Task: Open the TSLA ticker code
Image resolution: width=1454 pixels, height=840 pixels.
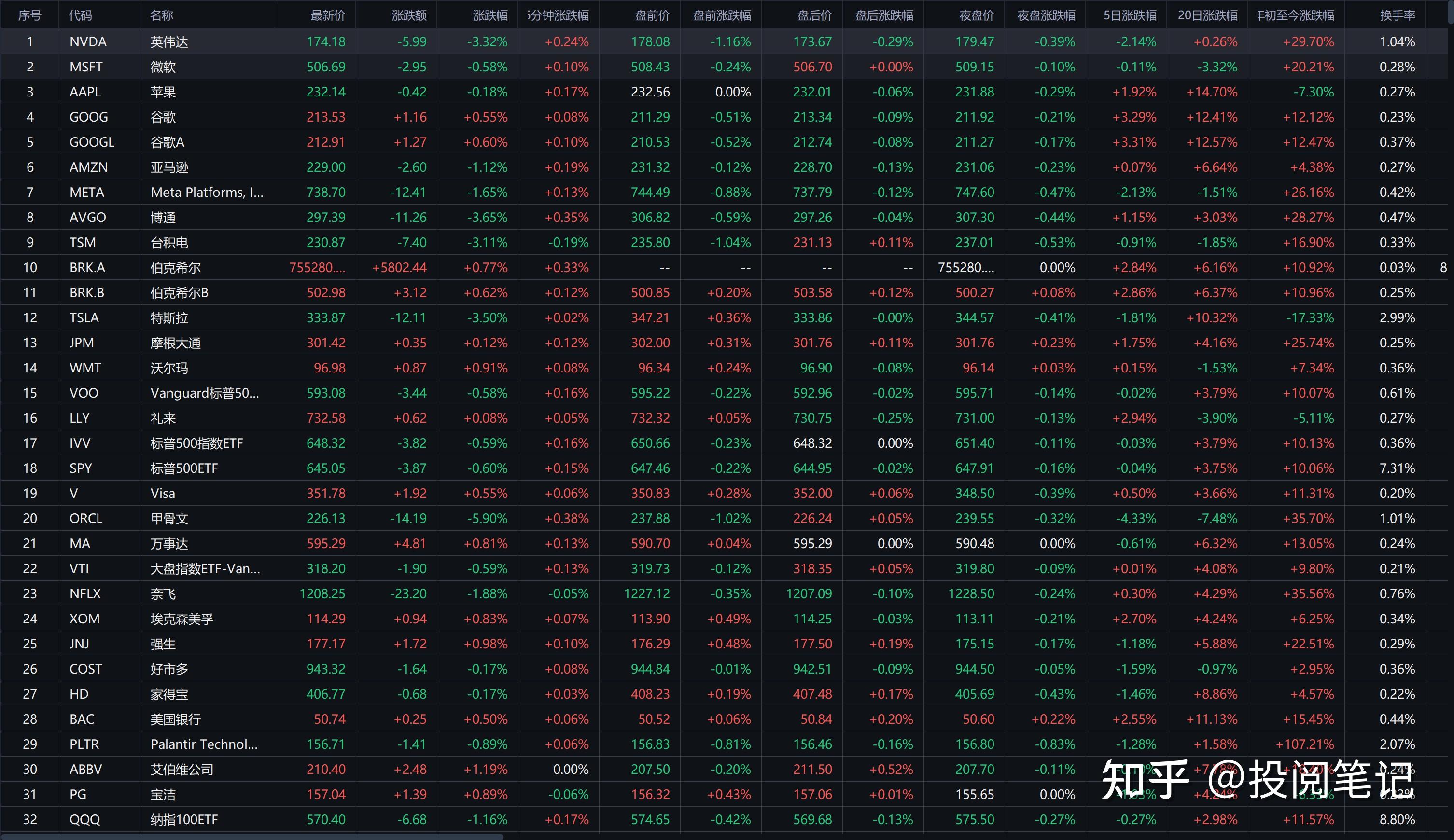Action: [x=84, y=317]
